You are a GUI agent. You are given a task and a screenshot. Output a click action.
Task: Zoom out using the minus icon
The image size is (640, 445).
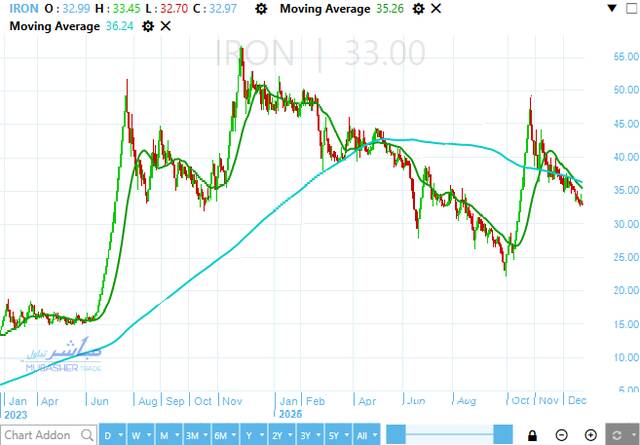tap(561, 435)
